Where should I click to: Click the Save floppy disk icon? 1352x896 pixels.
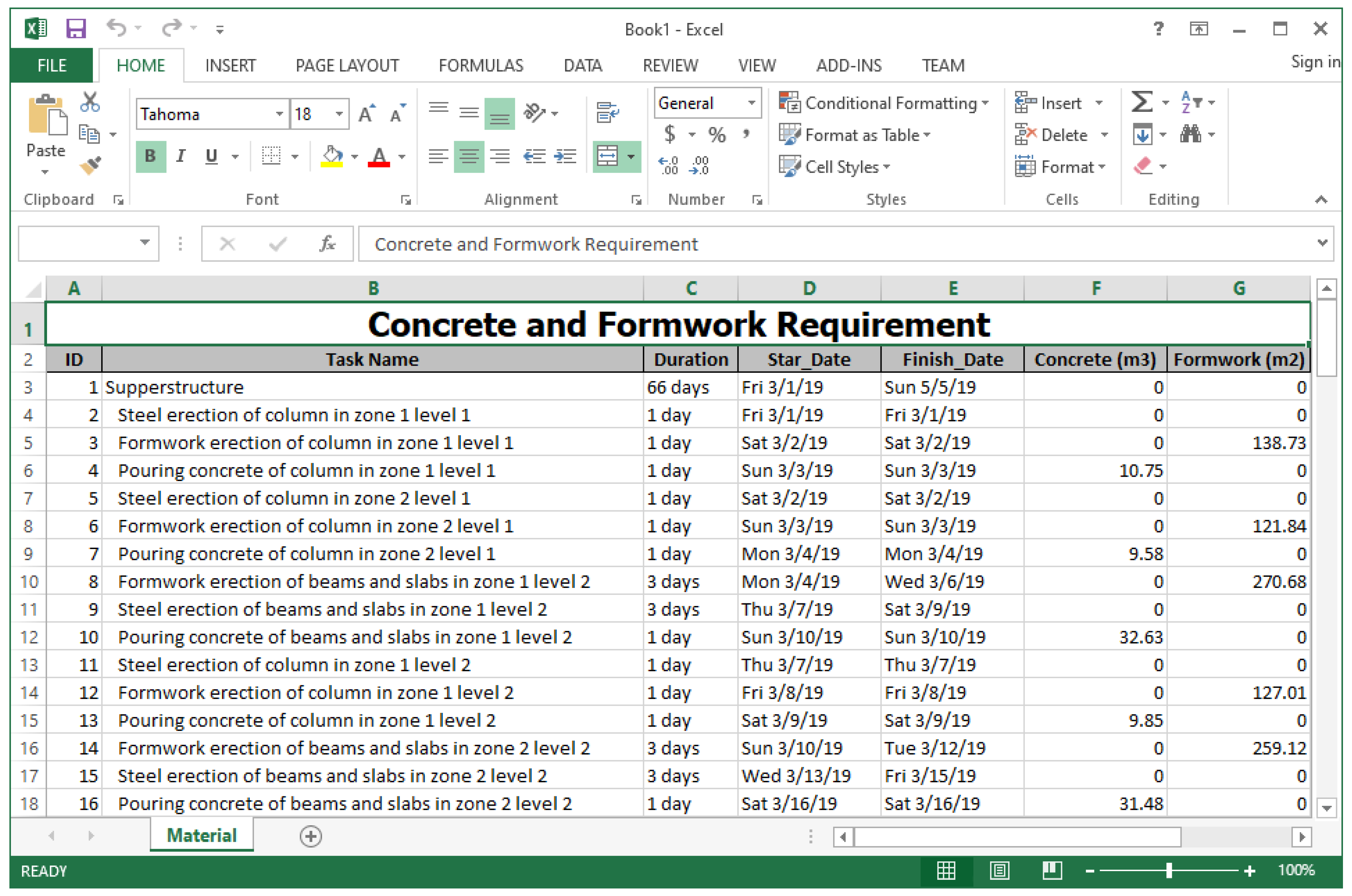(x=76, y=29)
